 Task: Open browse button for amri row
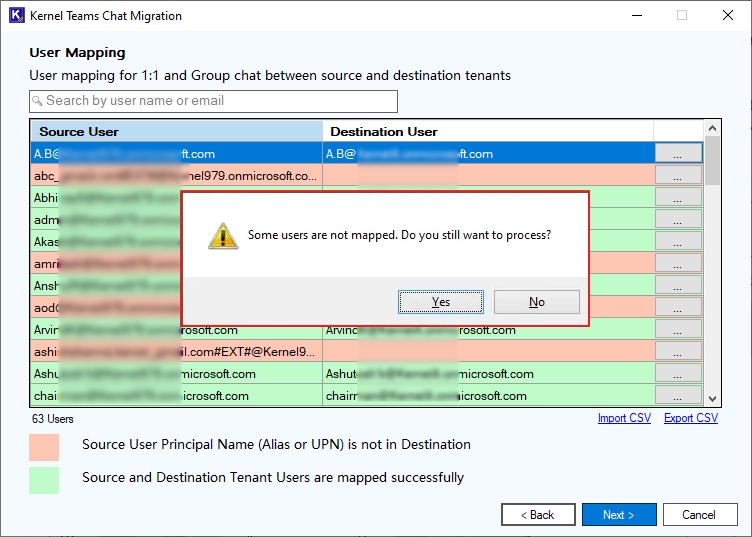(x=678, y=264)
